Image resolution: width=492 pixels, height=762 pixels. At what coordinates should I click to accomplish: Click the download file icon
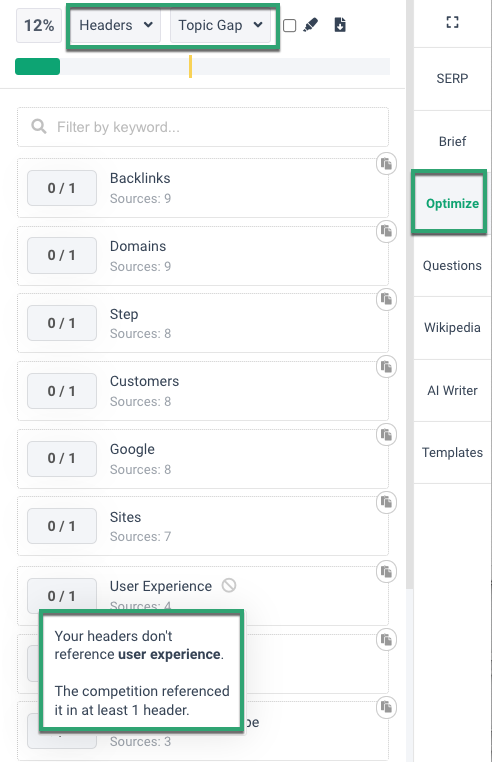tap(340, 25)
